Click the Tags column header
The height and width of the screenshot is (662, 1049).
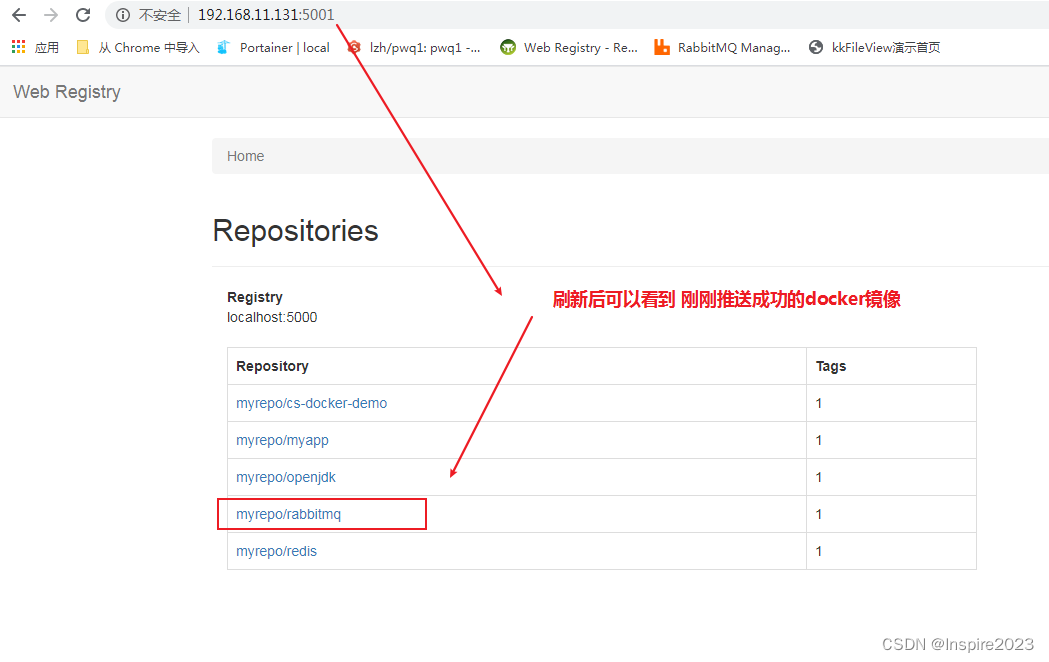831,366
